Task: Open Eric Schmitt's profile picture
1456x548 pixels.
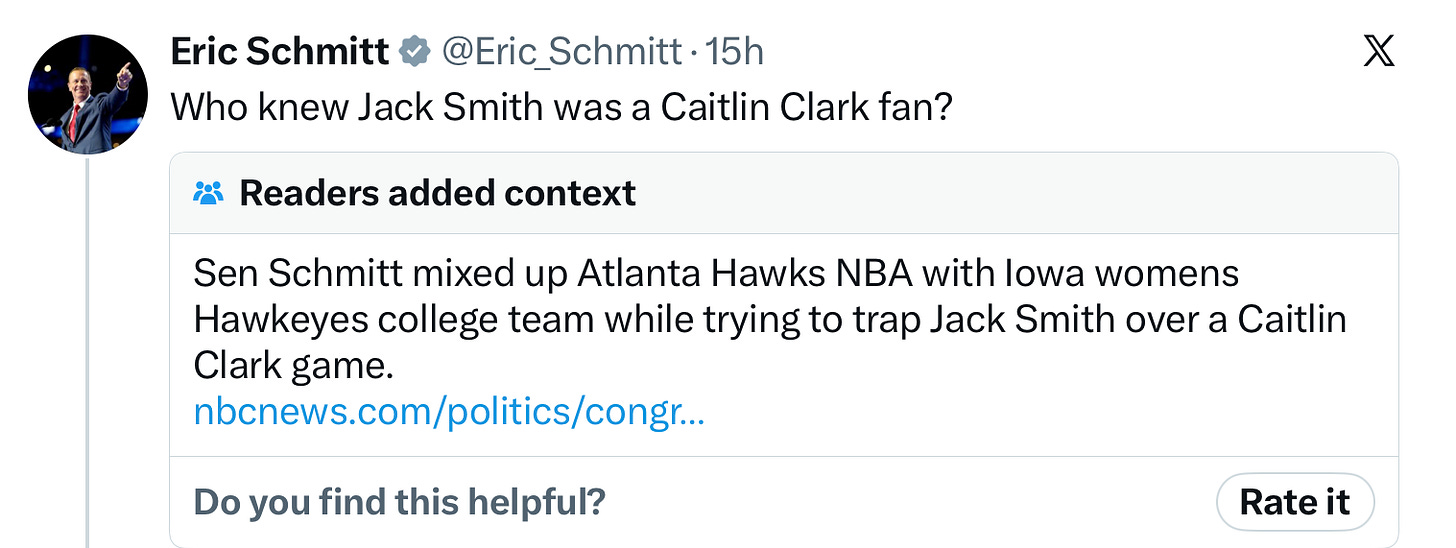Action: [x=88, y=96]
